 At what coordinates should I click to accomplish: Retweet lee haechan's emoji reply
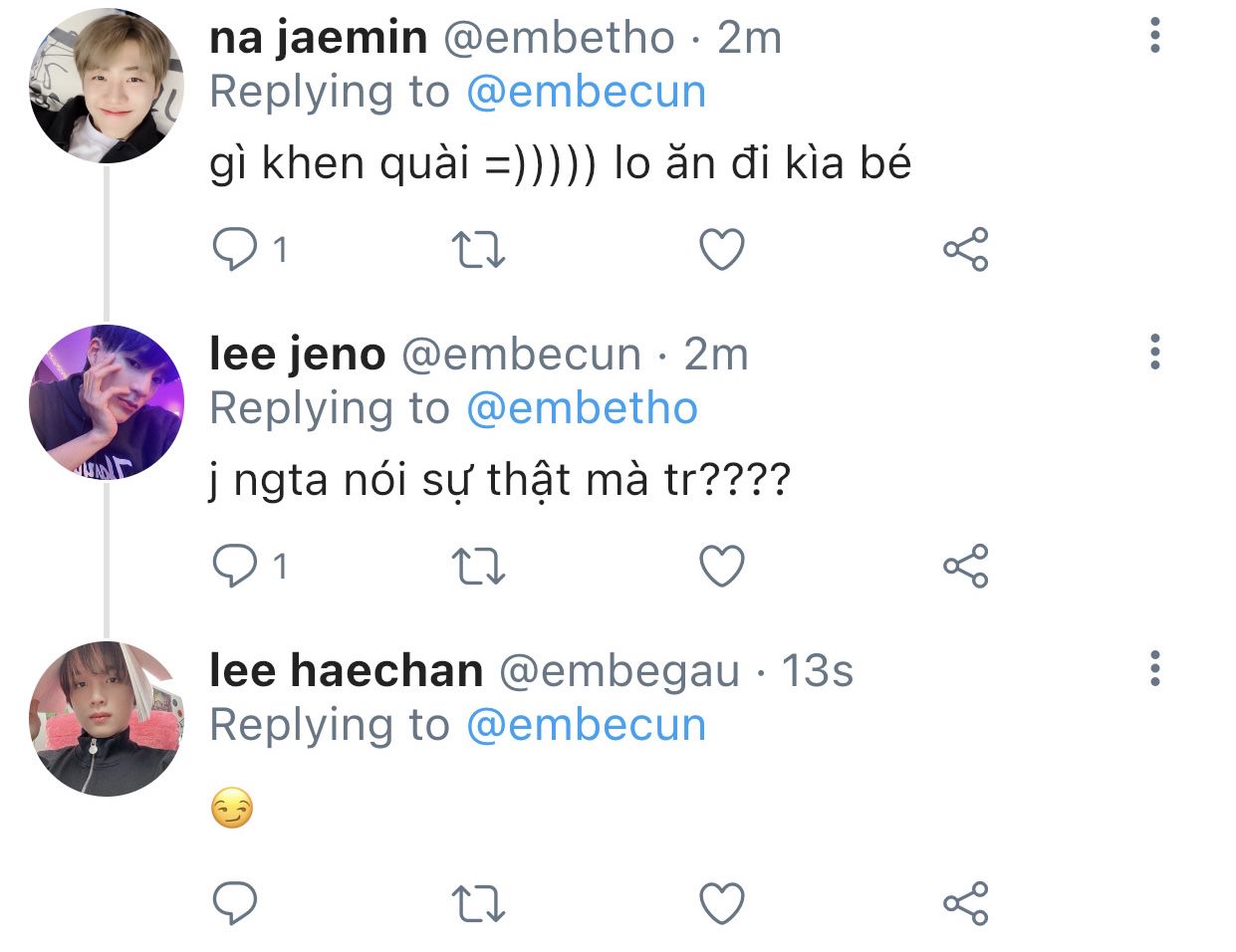click(x=478, y=902)
